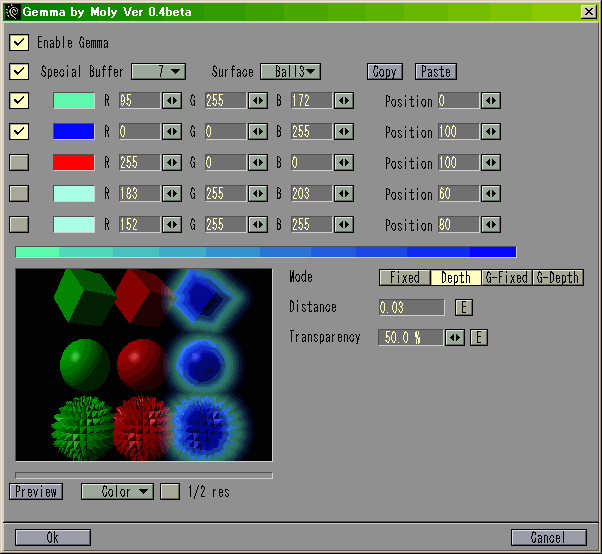Click the preview progress bar below image

(x=144, y=475)
